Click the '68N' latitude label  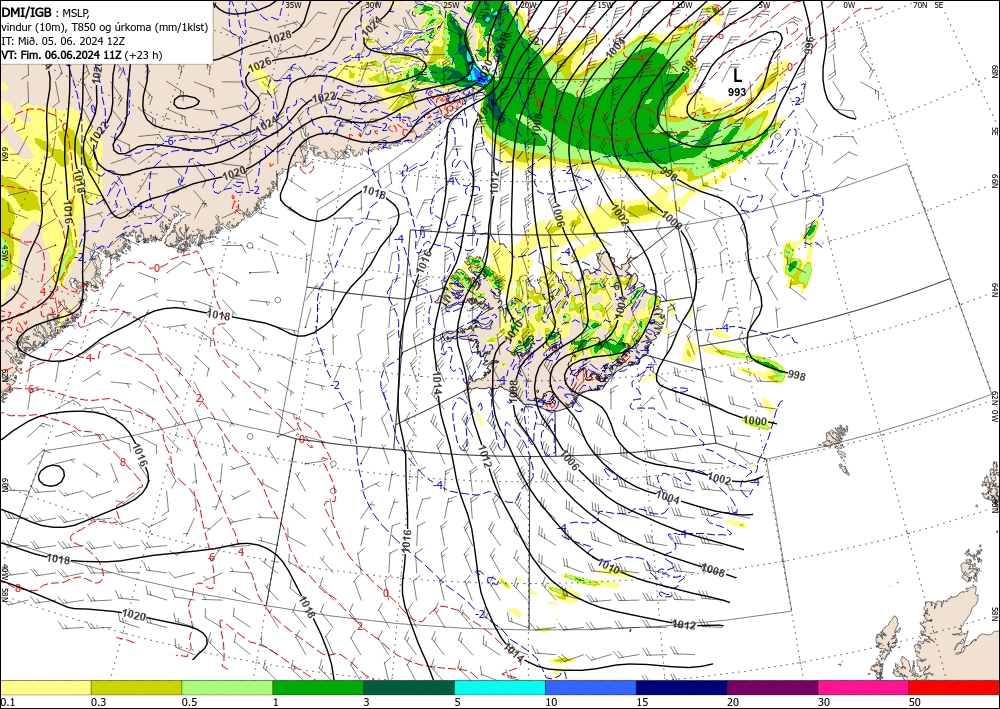pos(994,70)
